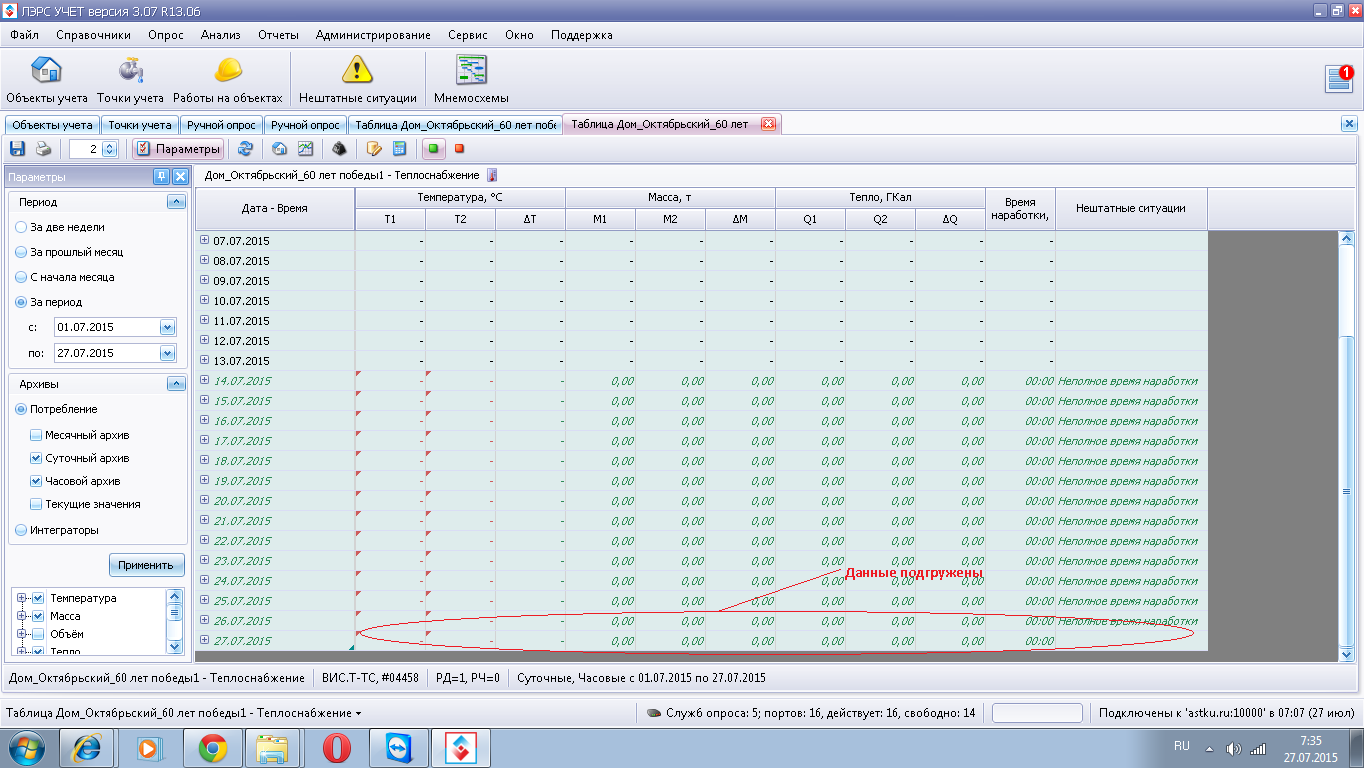Open TeamViewer from the taskbar
Image resolution: width=1364 pixels, height=768 pixels.
[x=397, y=747]
